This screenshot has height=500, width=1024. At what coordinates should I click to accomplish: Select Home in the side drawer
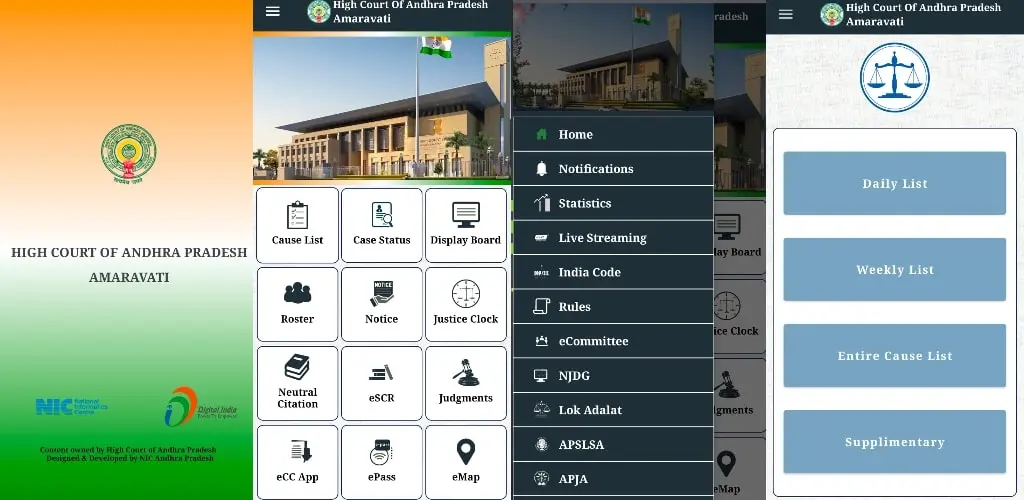[x=613, y=134]
